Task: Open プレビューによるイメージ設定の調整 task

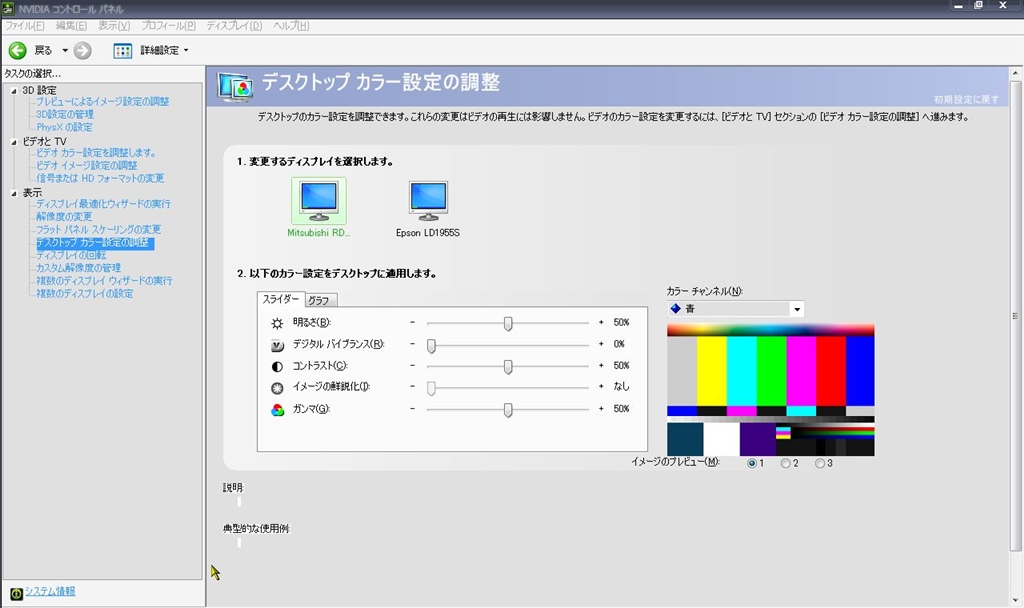Action: click(103, 102)
